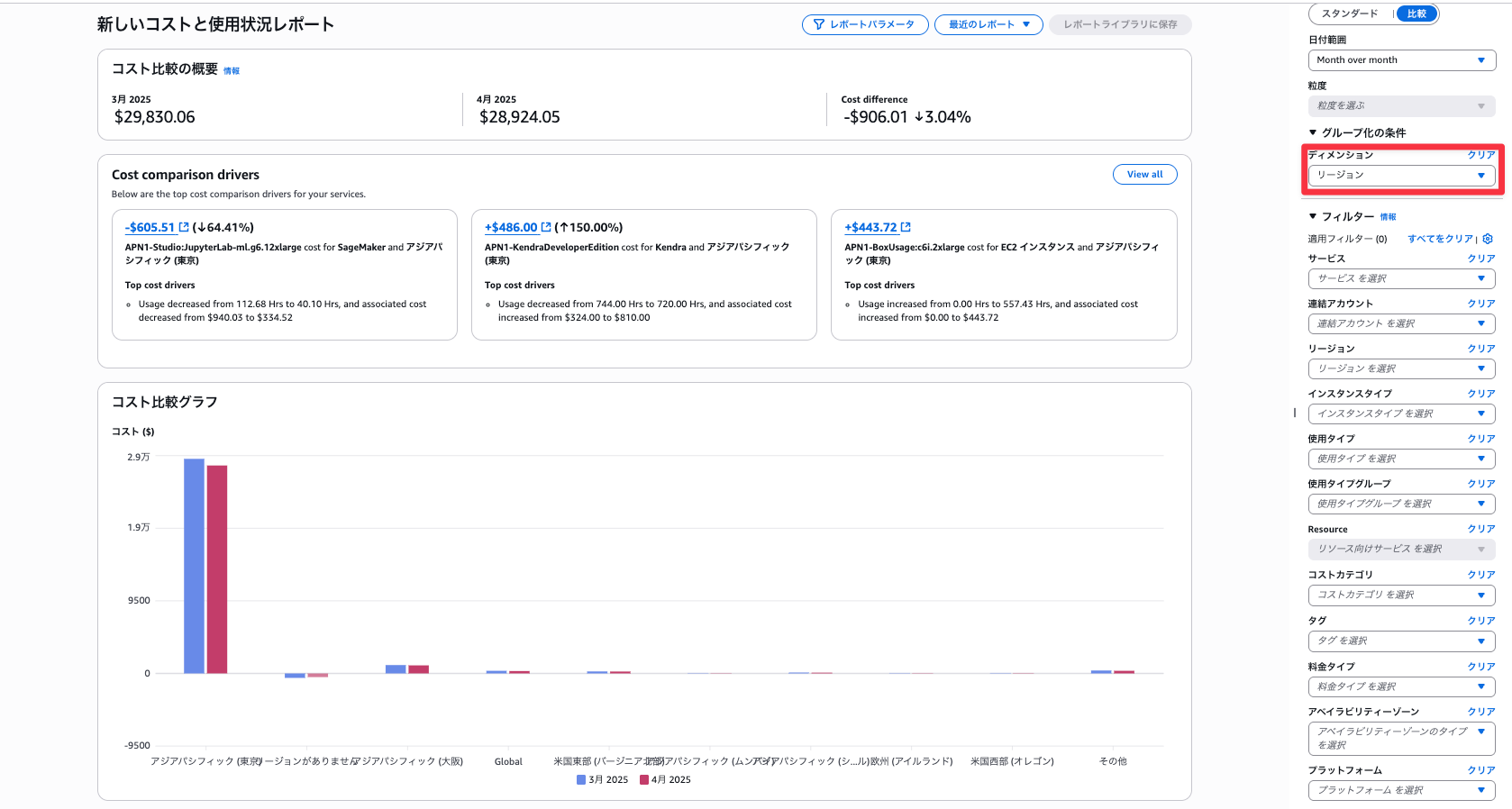Open external link icon beside -$605.51
1512x809 pixels.
(184, 227)
